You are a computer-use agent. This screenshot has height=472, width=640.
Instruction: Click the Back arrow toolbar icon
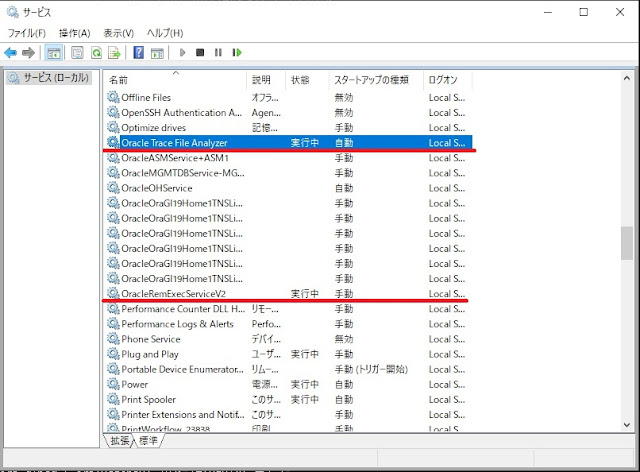click(x=10, y=53)
